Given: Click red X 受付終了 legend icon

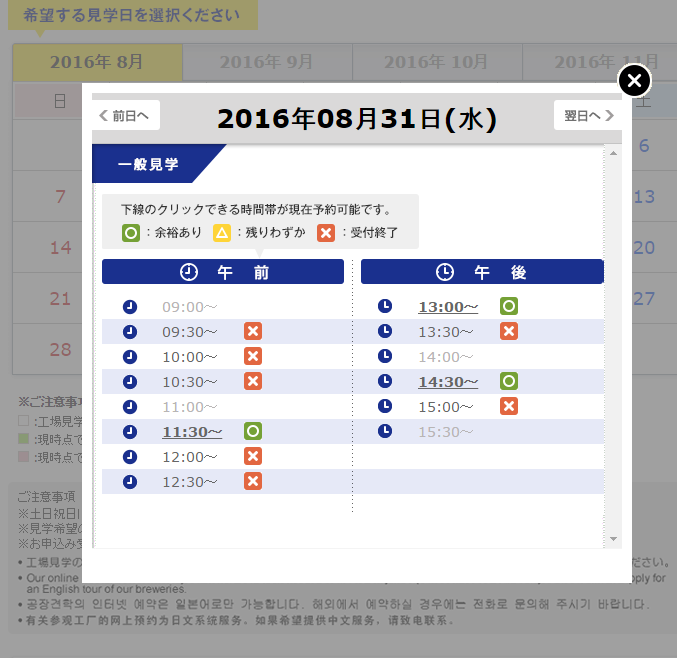Looking at the screenshot, I should tap(326, 233).
